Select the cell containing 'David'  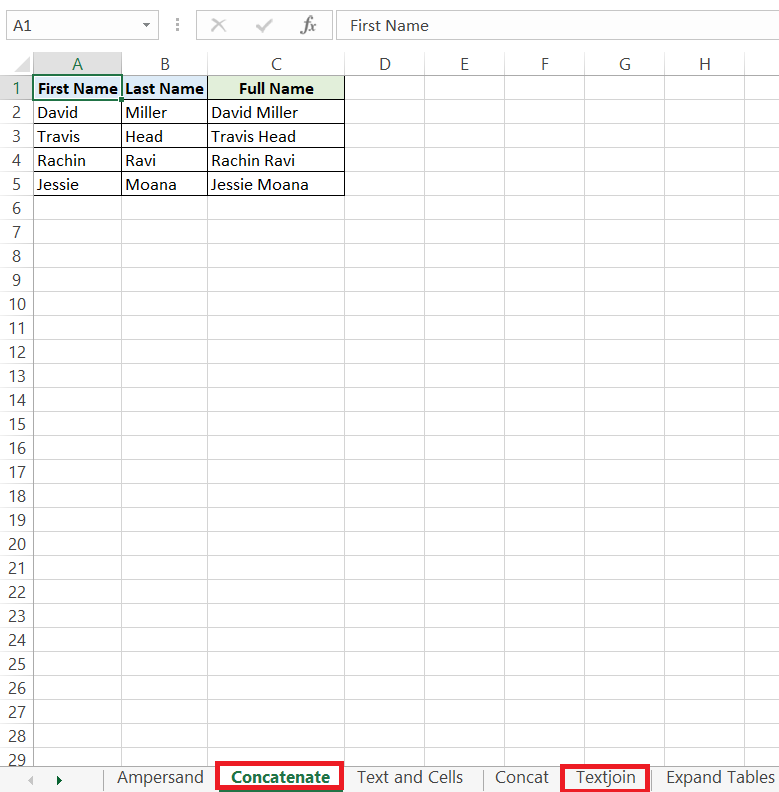pyautogui.click(x=77, y=112)
